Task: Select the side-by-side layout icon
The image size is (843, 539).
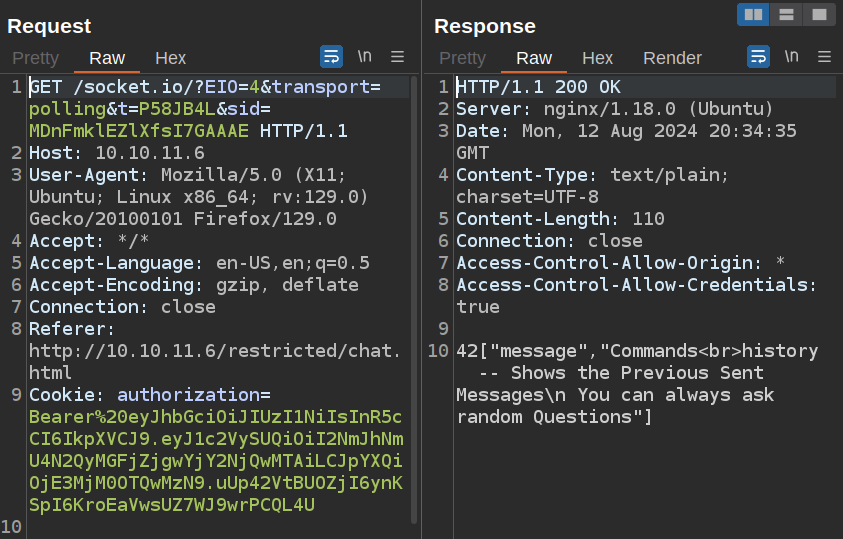Action: 753,14
